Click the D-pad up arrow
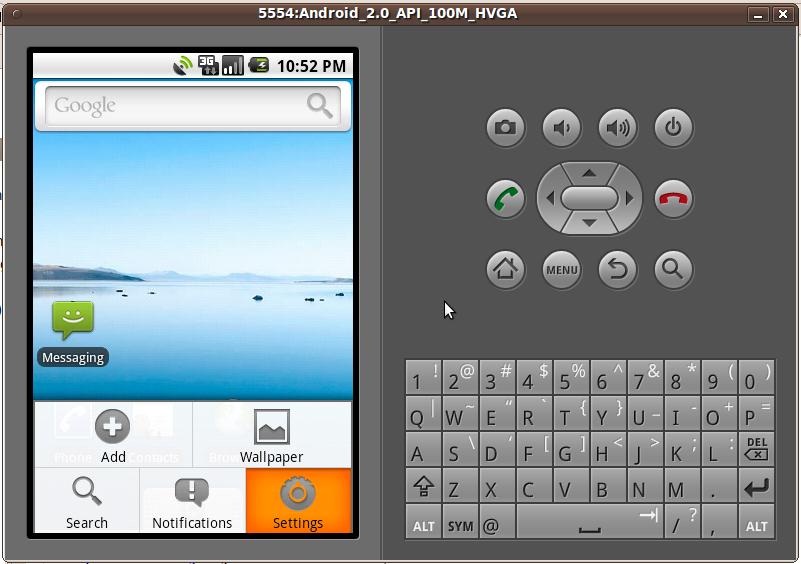The width and height of the screenshot is (801, 564). (x=589, y=173)
